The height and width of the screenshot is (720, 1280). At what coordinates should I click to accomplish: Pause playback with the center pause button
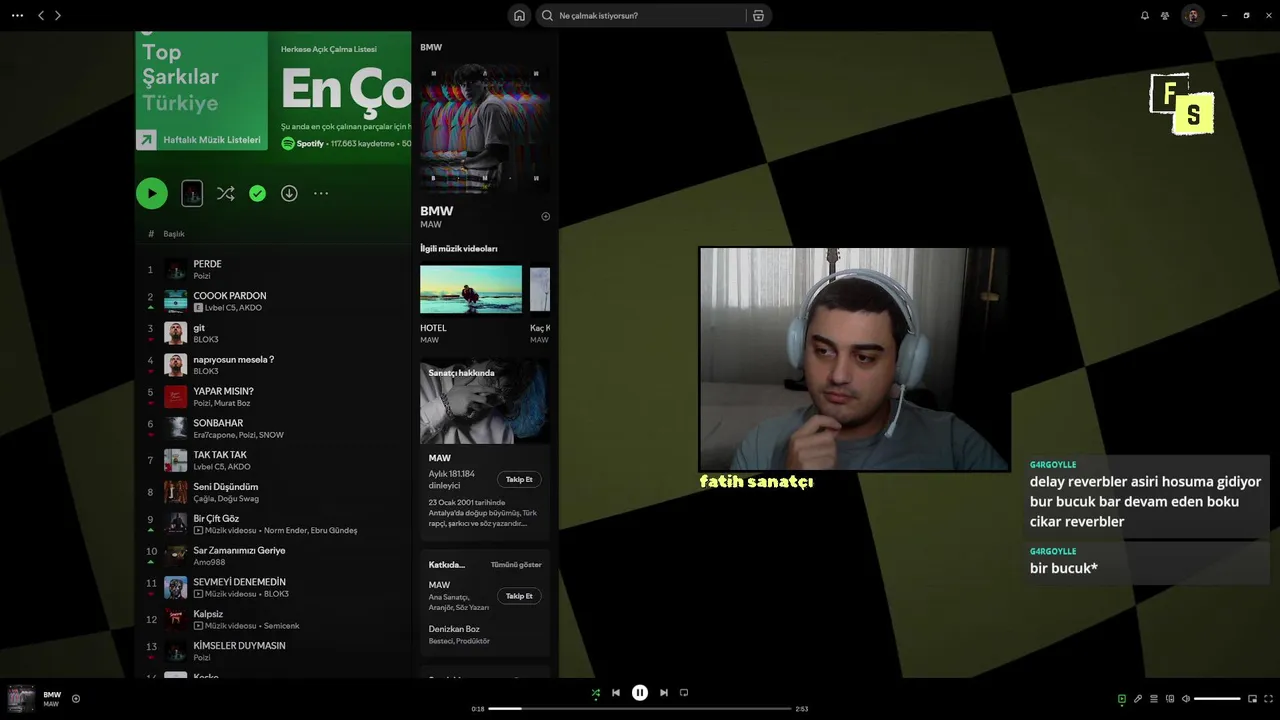640,693
